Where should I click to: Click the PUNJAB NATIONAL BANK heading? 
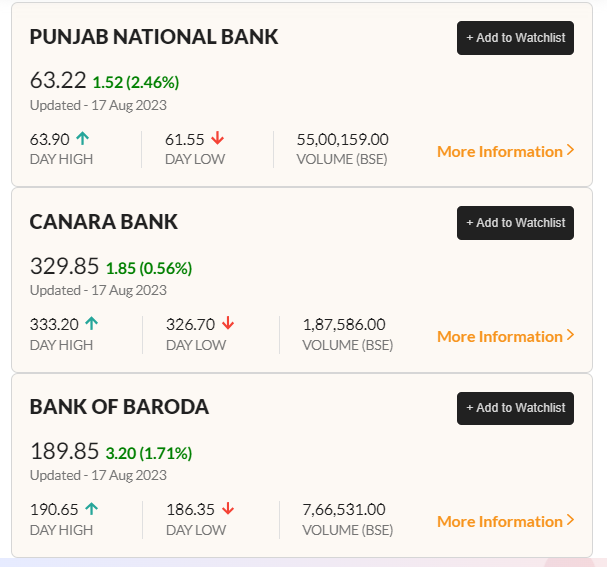(x=154, y=37)
